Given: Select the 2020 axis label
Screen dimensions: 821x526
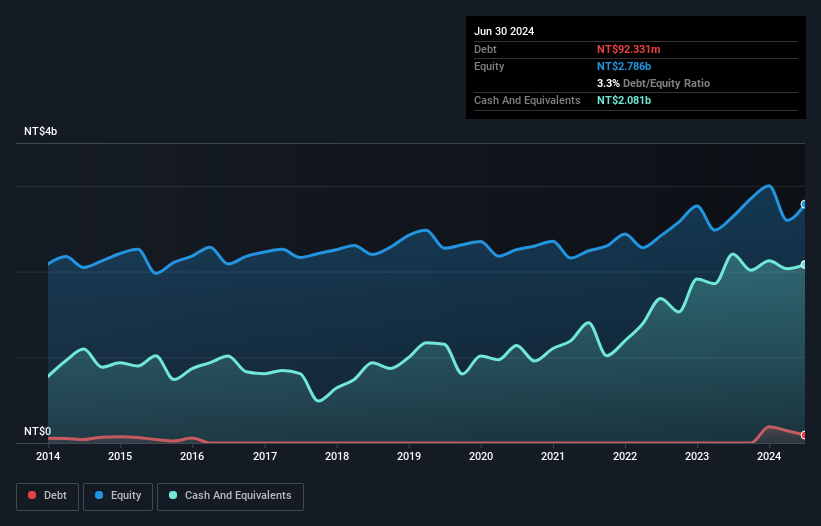Looking at the screenshot, I should [481, 456].
